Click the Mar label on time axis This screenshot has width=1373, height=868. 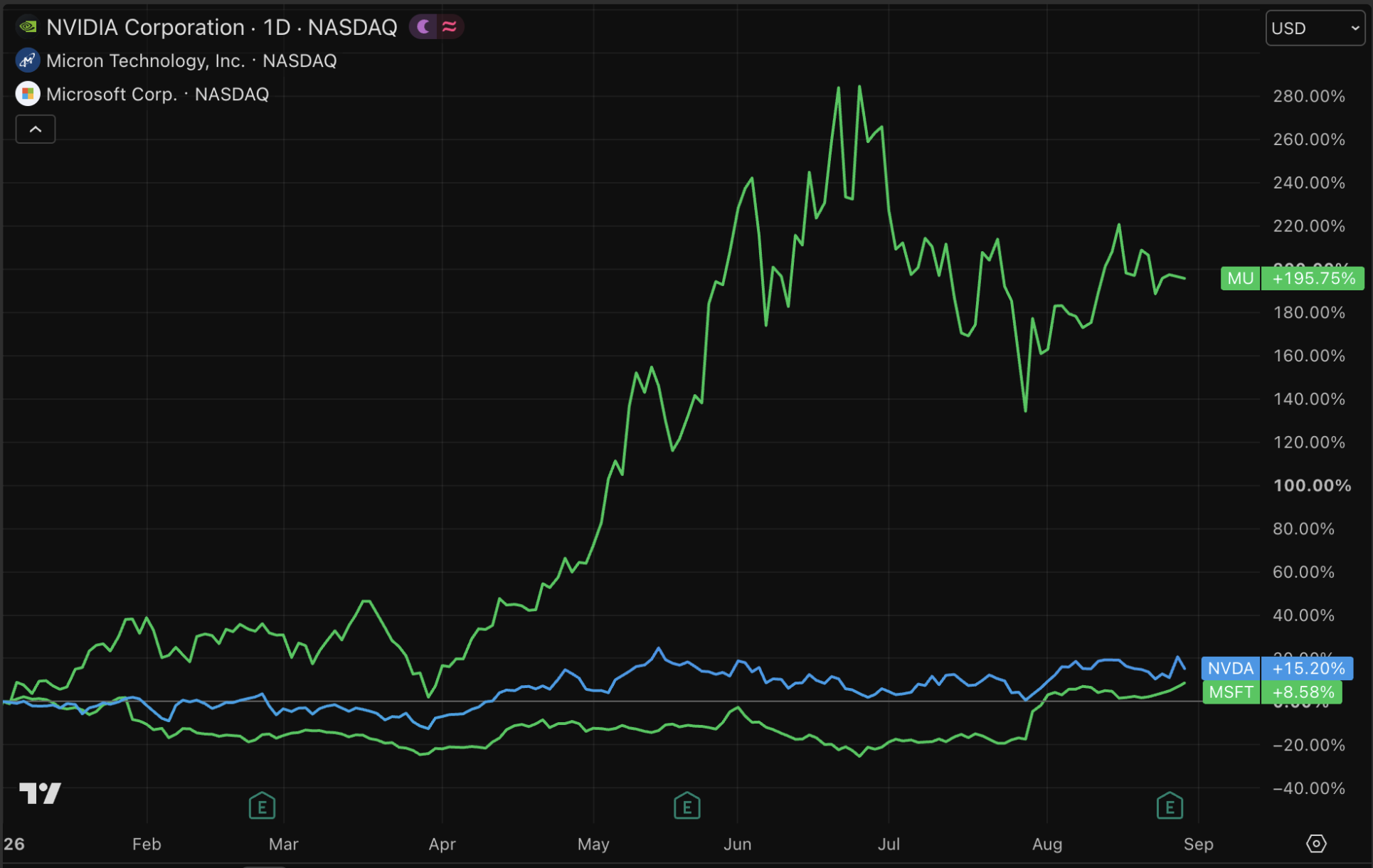[x=283, y=844]
